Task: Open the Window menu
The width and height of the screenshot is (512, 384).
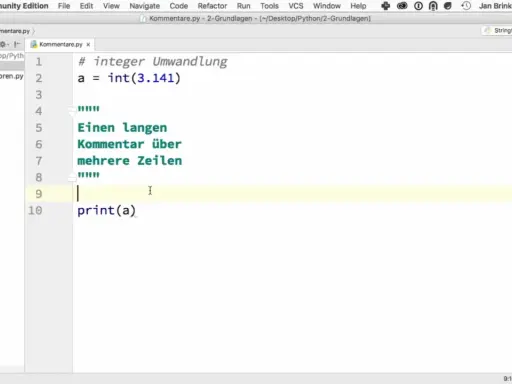Action: pos(327,6)
